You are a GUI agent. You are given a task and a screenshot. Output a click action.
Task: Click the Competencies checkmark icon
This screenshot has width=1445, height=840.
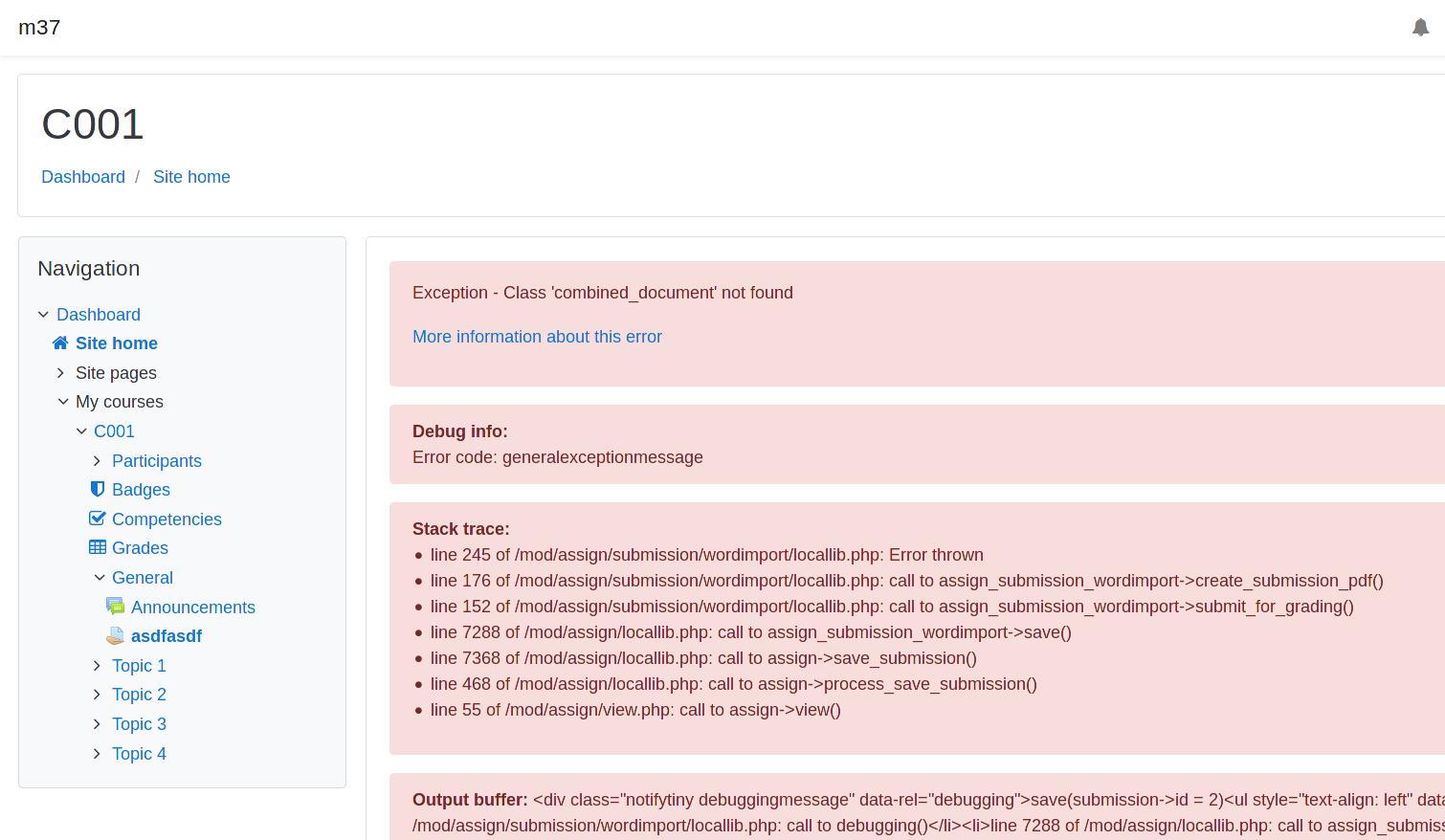pos(97,519)
